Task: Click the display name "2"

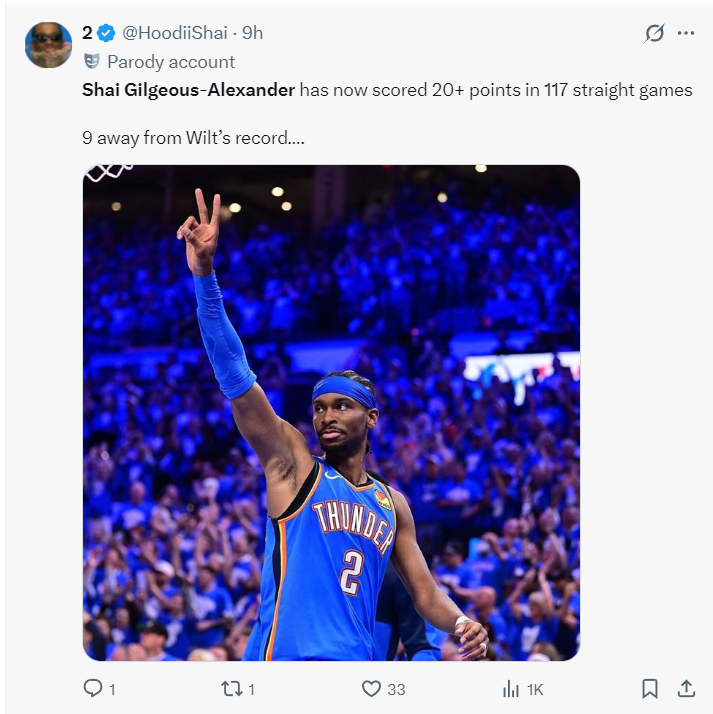Action: click(x=88, y=33)
